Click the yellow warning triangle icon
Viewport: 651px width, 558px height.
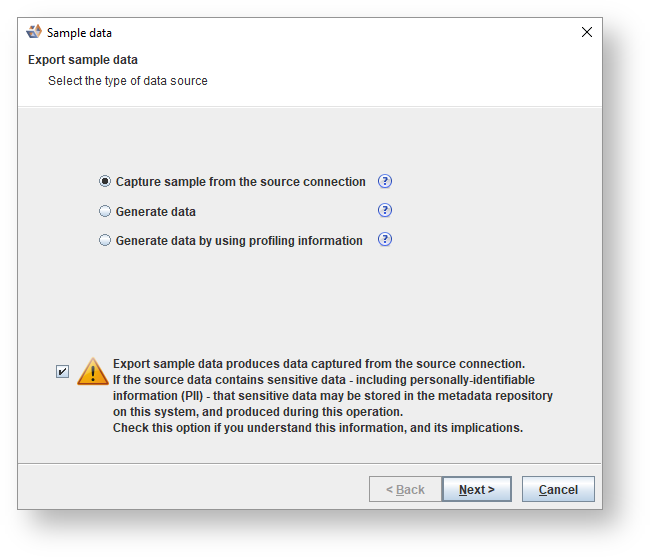click(x=93, y=372)
